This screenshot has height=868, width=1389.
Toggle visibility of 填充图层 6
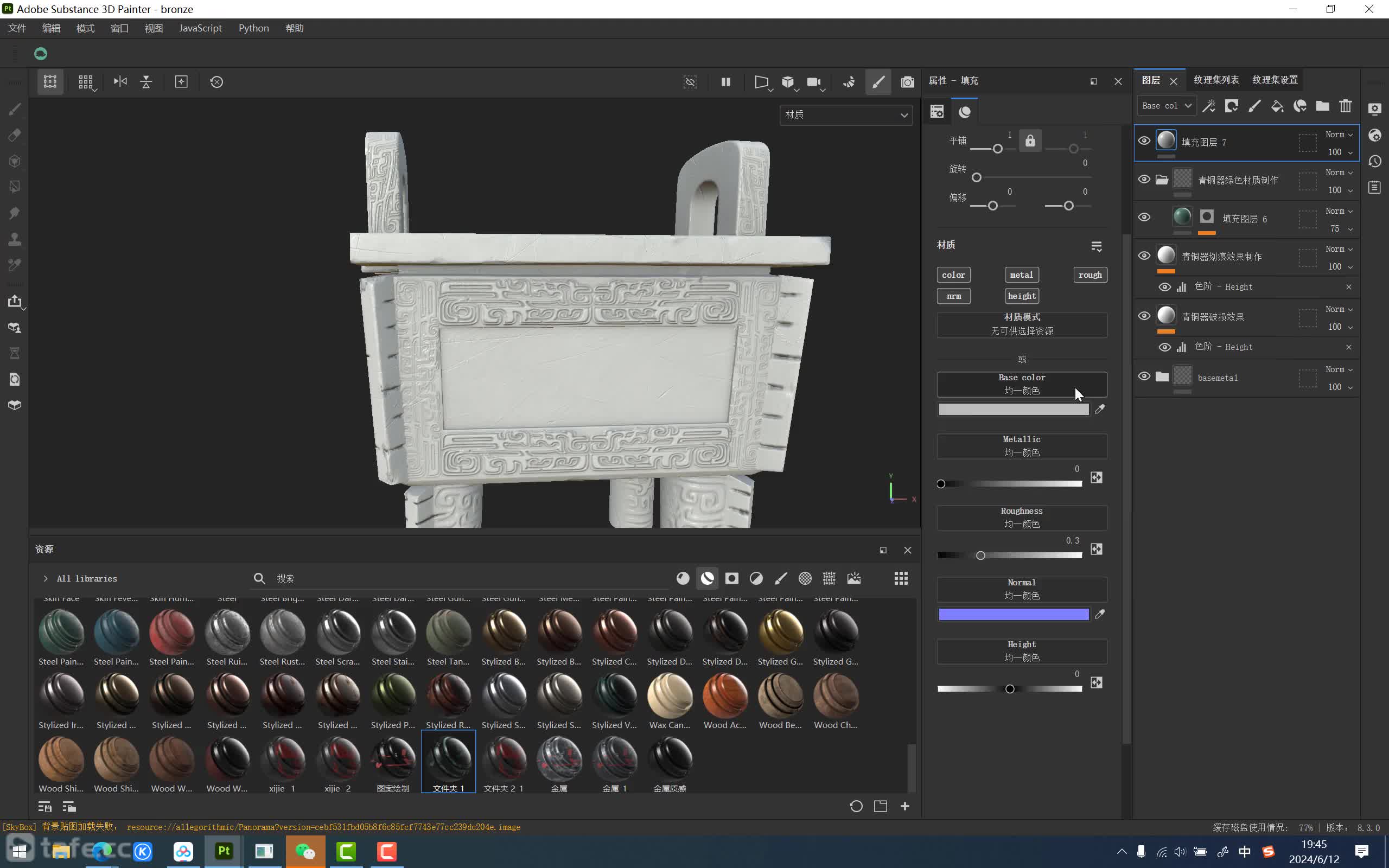click(x=1144, y=218)
